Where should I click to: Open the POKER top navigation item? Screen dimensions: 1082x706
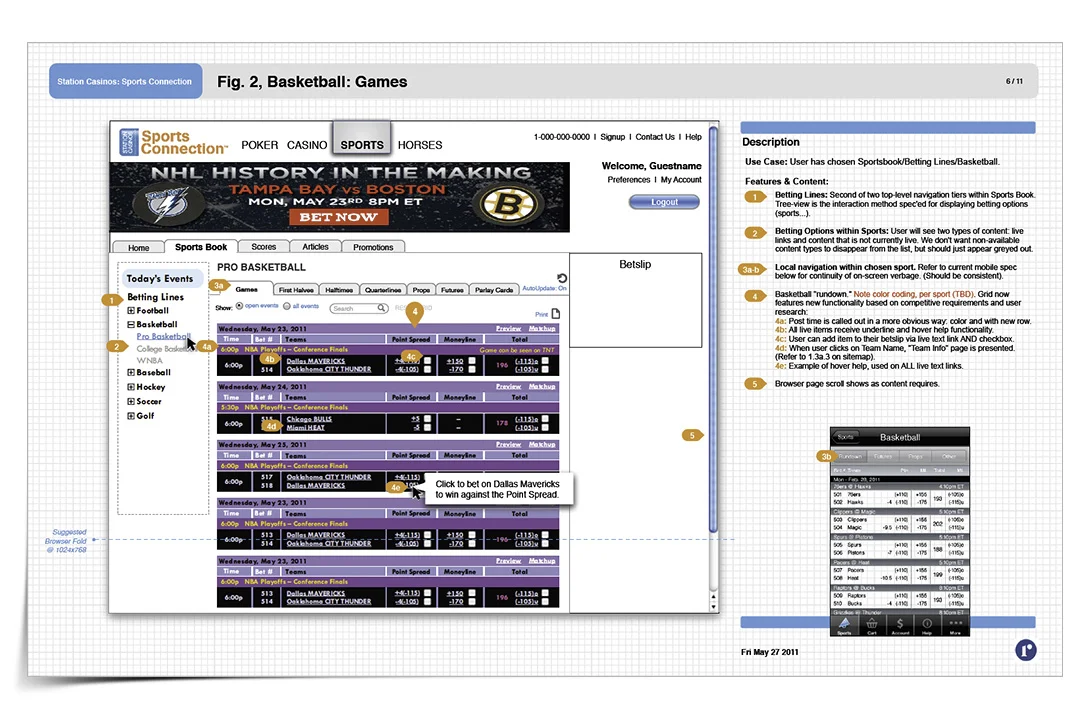259,145
